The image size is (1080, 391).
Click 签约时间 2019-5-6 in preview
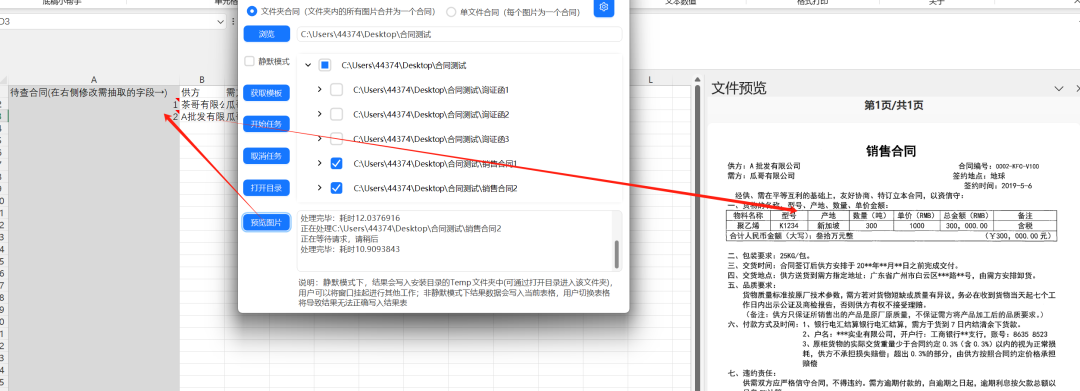point(997,186)
